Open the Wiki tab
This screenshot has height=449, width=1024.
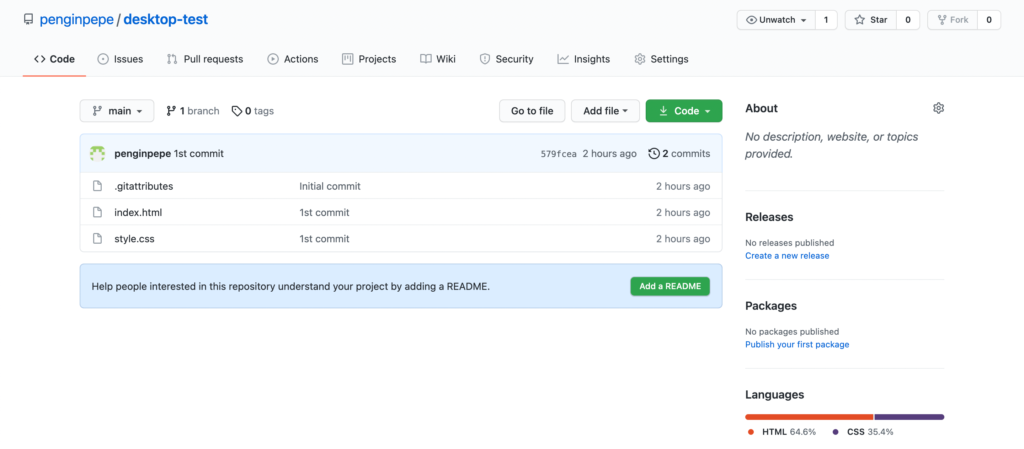pos(438,59)
